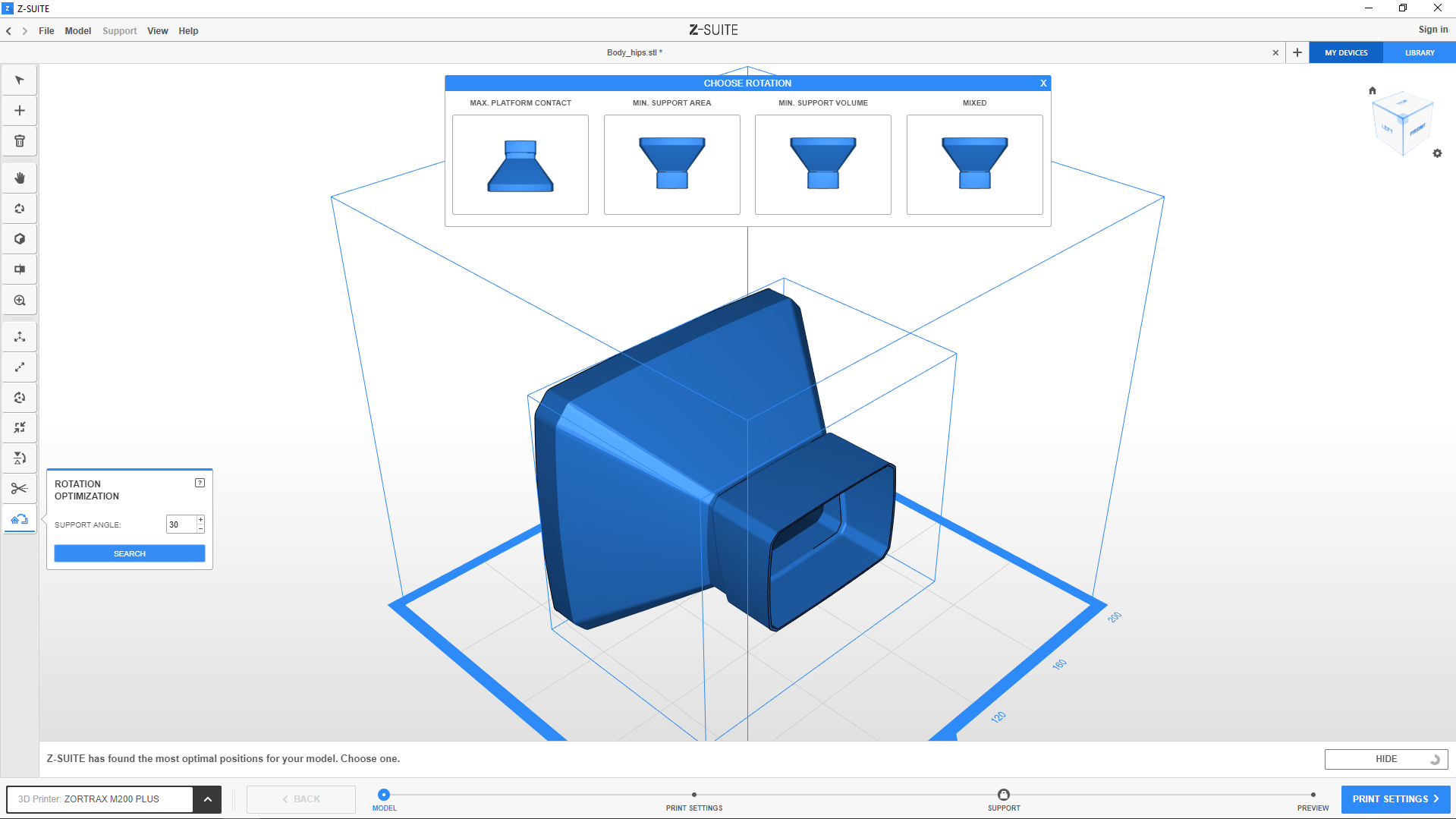Select the arrow selection tool
Screen dimensions: 1456x819
[20, 80]
